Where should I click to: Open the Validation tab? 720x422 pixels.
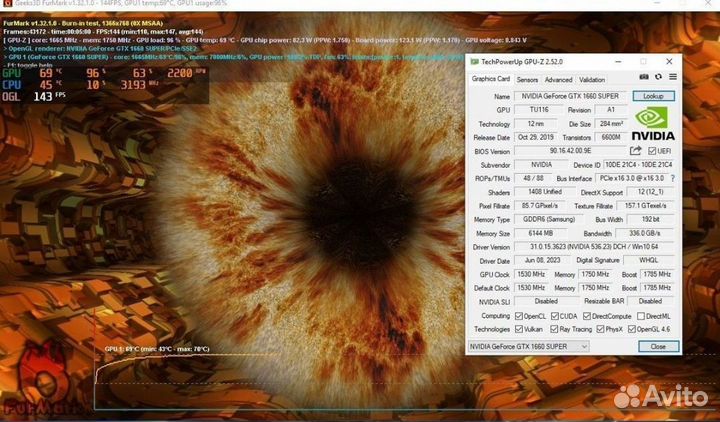click(592, 79)
